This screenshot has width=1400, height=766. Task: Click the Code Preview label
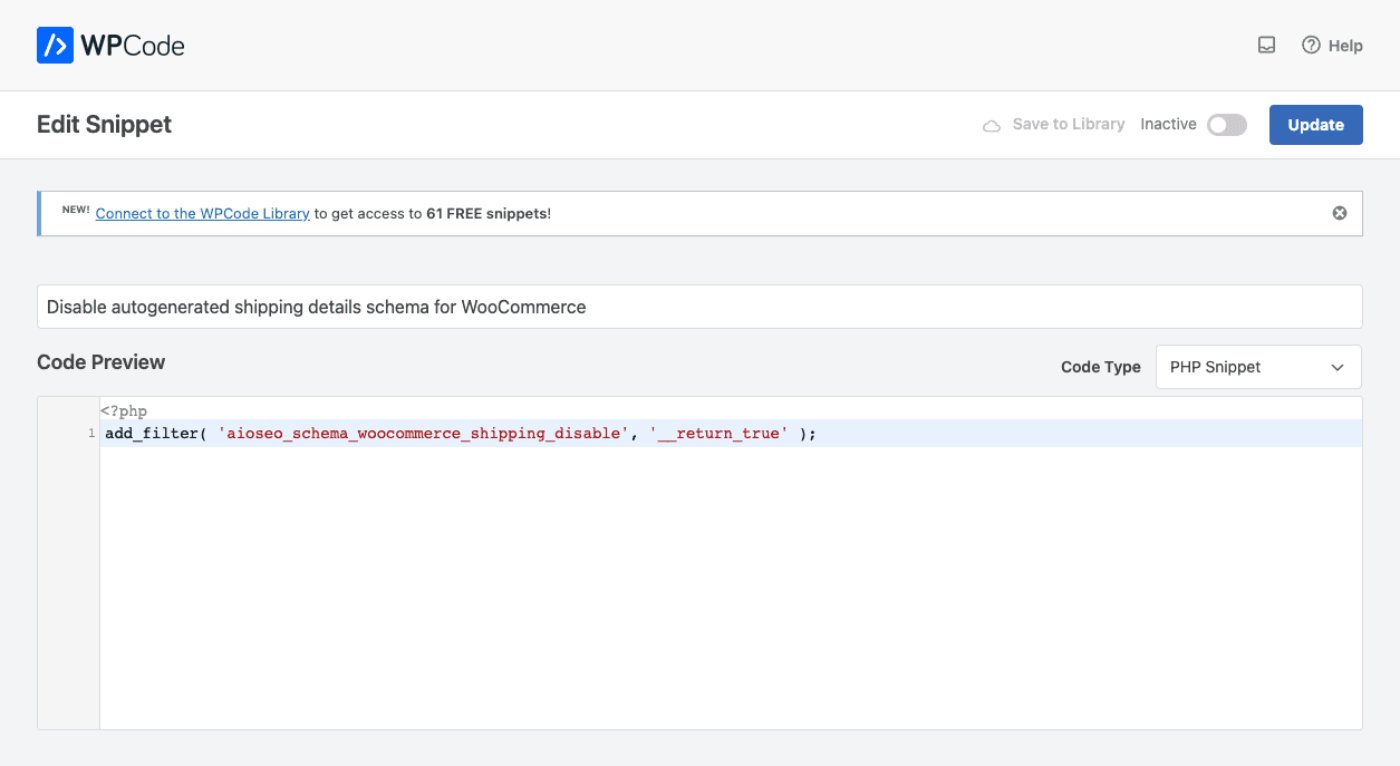pos(101,362)
